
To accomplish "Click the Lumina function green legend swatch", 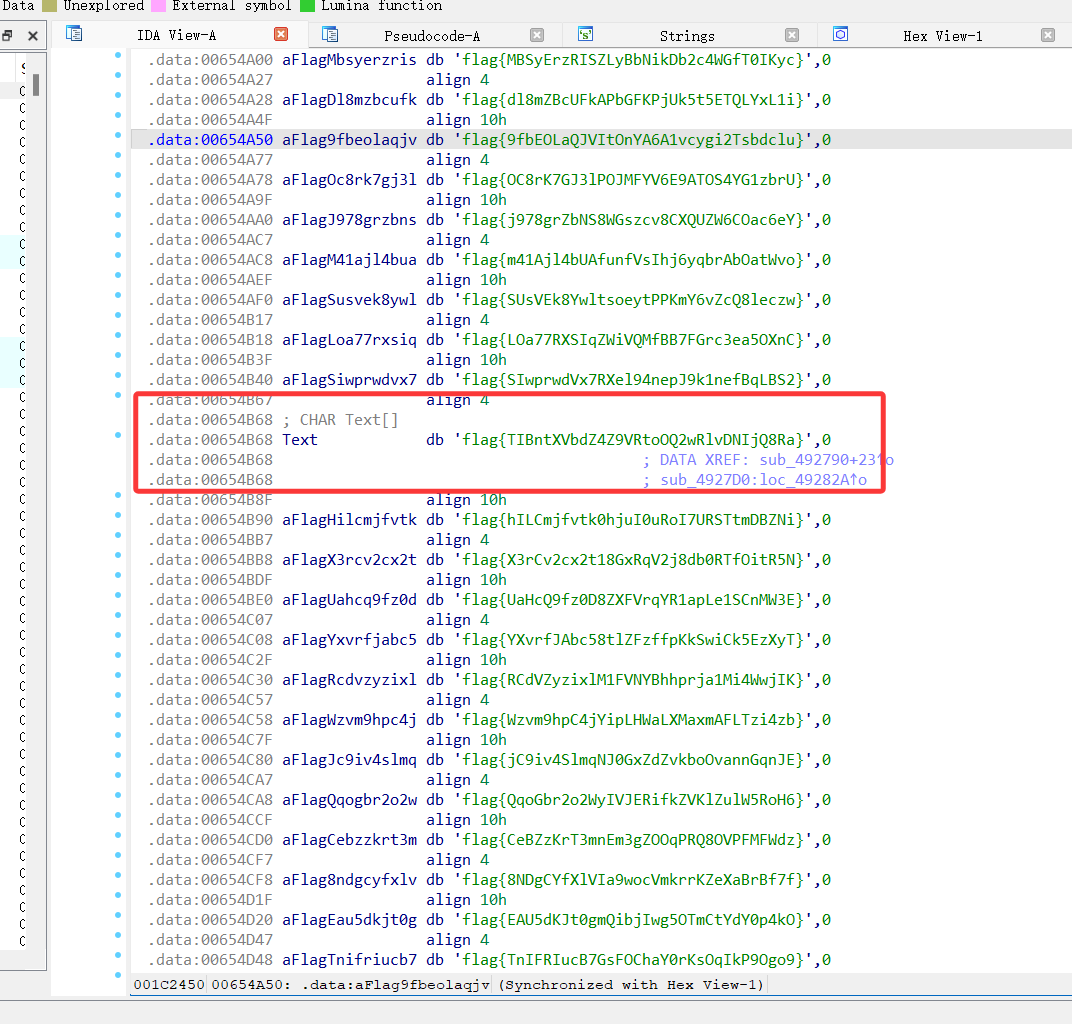I will [307, 6].
